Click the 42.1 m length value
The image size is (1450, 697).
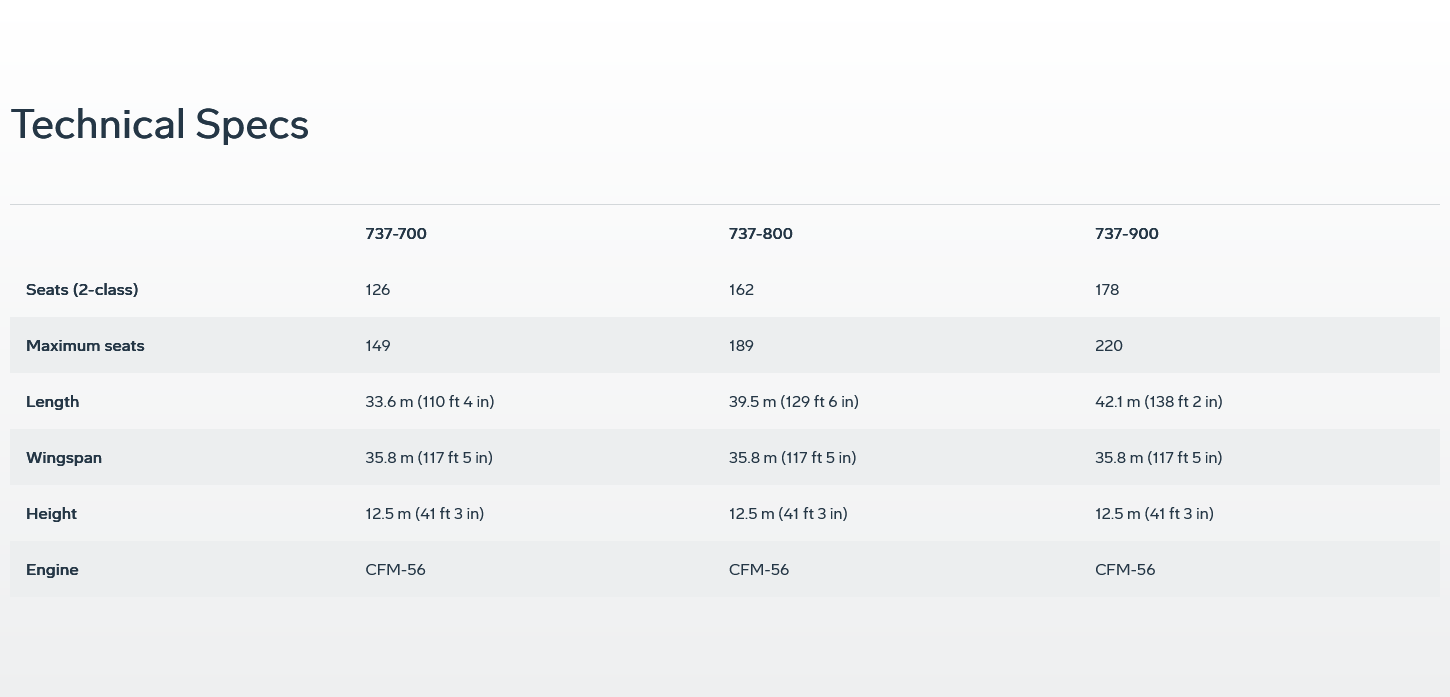click(x=1158, y=402)
